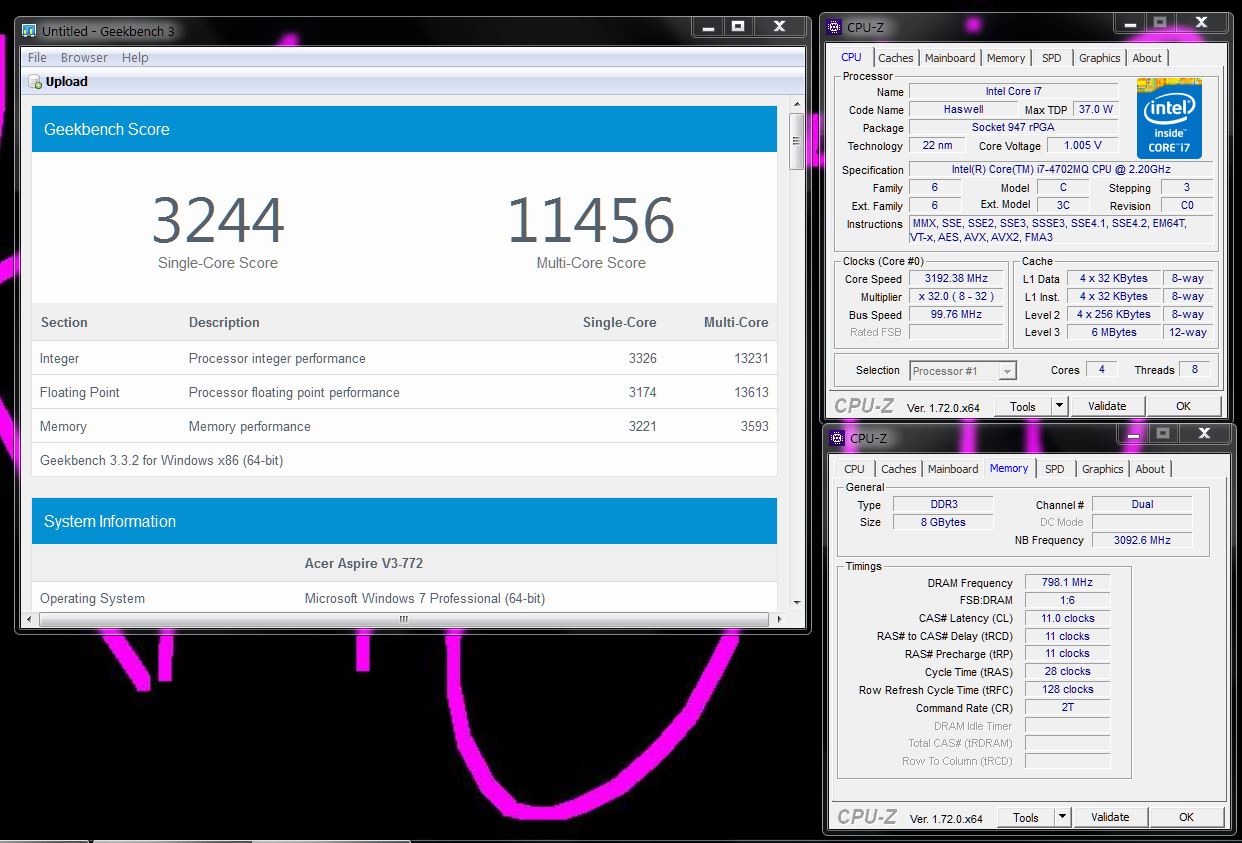1242x843 pixels.
Task: Click the Acer Aspire V3-772 system name
Action: 364,563
